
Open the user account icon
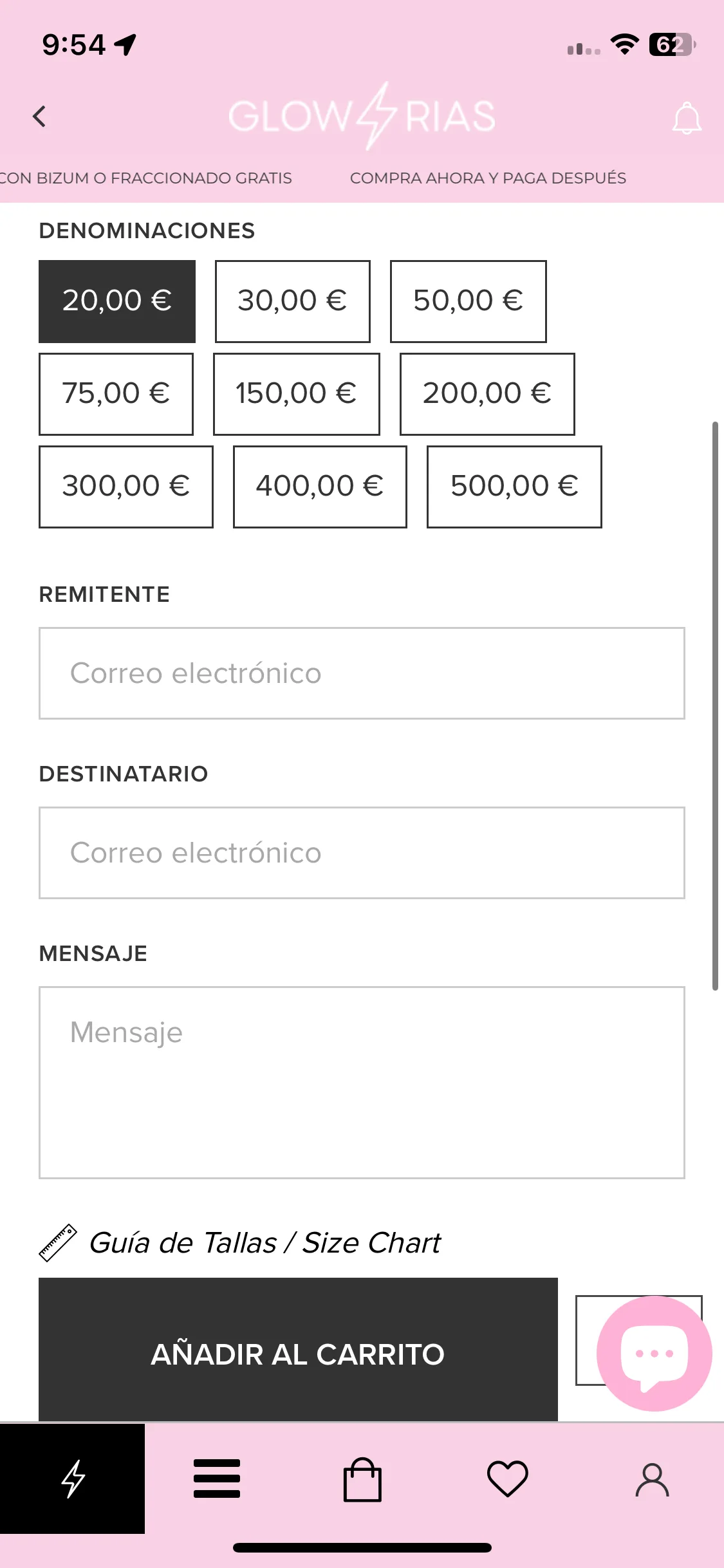[x=653, y=1479]
